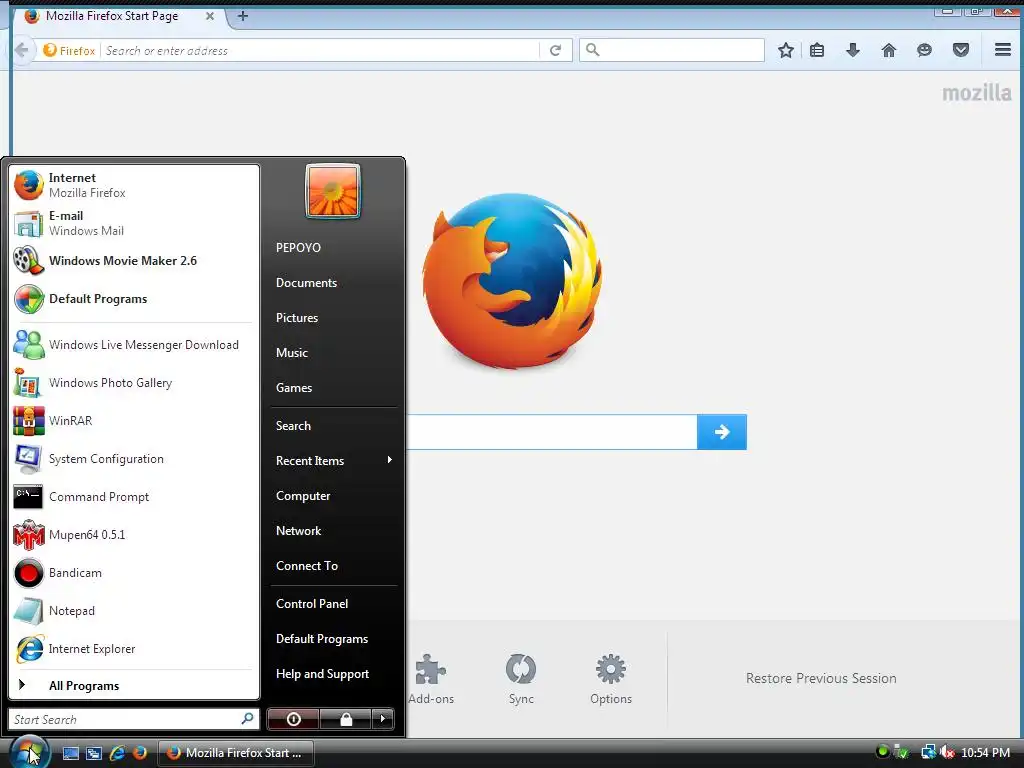This screenshot has width=1024, height=768.
Task: Click the toolbar search box in Firefox
Action: 672,50
